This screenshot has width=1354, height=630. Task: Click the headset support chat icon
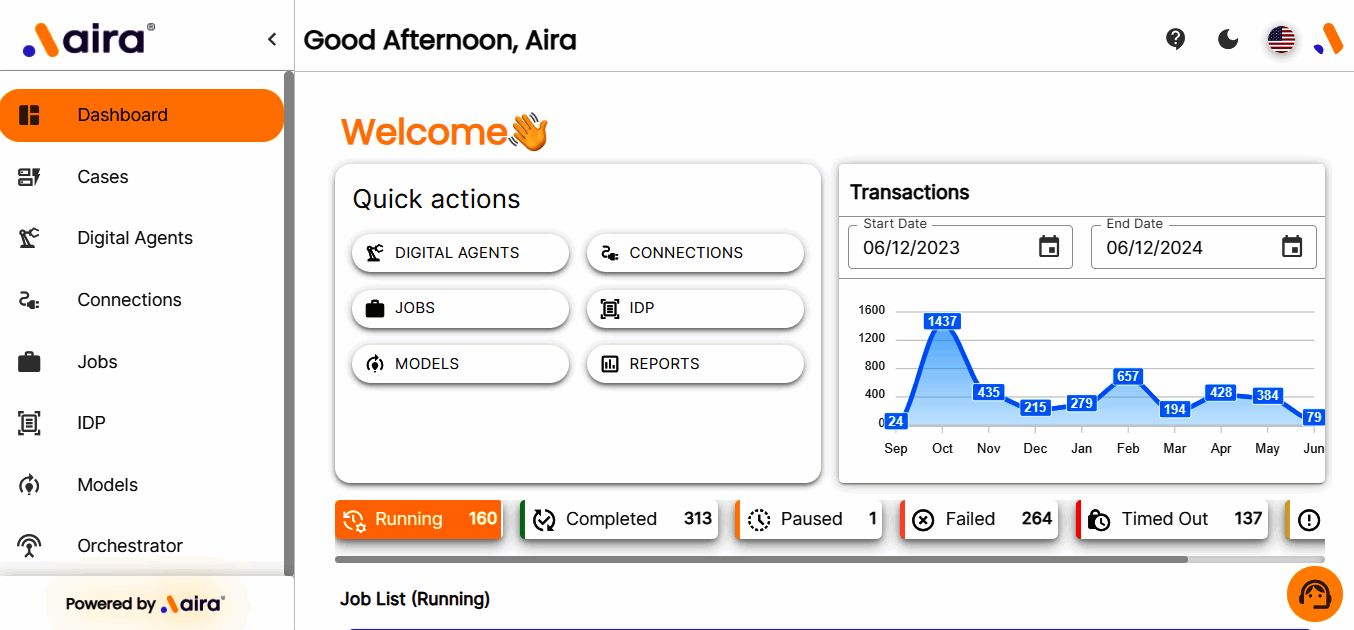pyautogui.click(x=1314, y=594)
